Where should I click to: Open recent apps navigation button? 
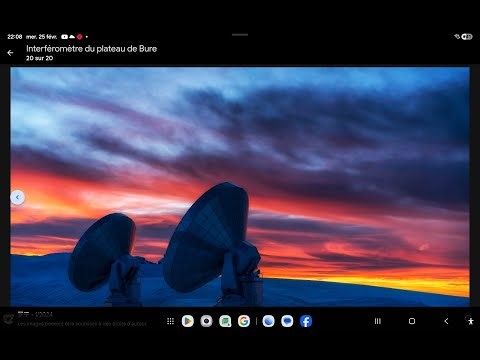click(378, 321)
